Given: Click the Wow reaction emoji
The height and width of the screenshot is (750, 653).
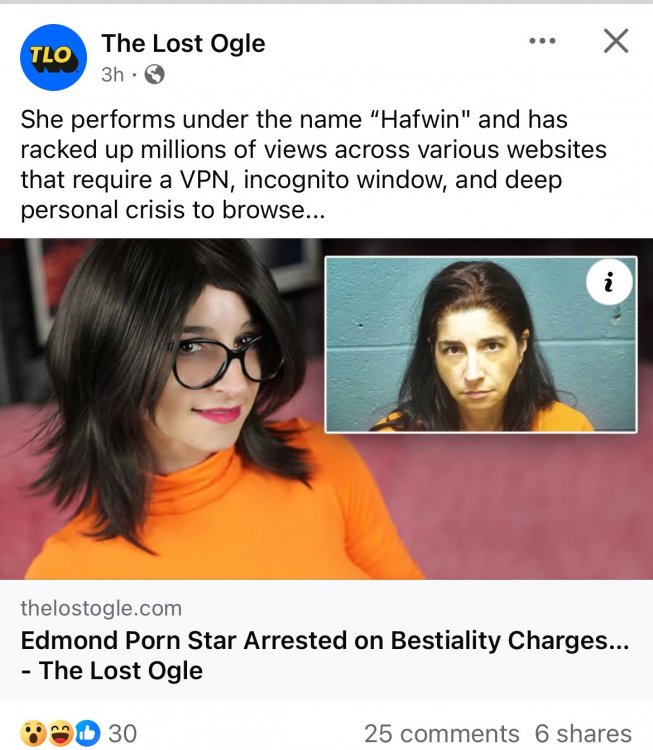Looking at the screenshot, I should [33, 733].
